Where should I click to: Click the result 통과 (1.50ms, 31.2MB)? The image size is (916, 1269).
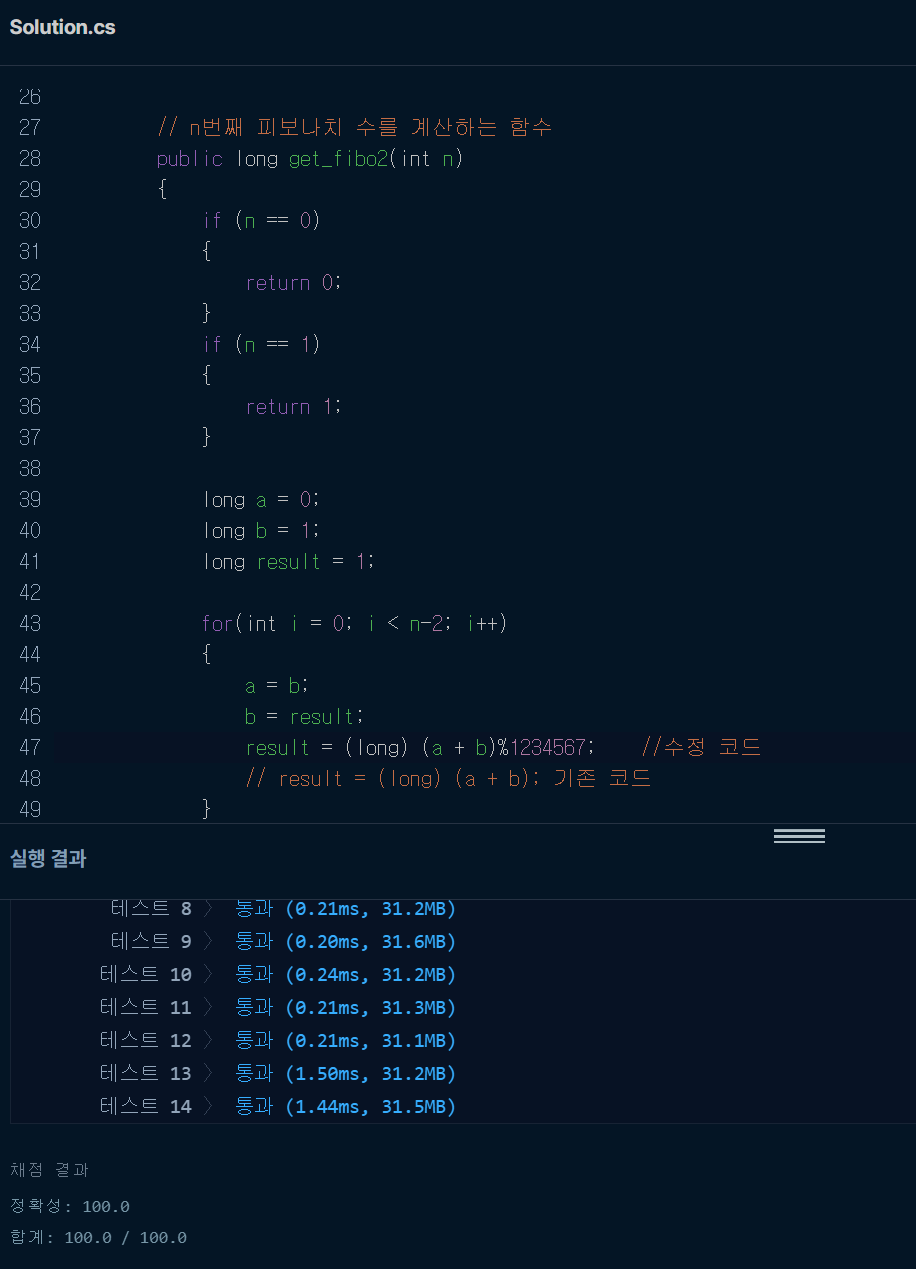coord(346,1074)
